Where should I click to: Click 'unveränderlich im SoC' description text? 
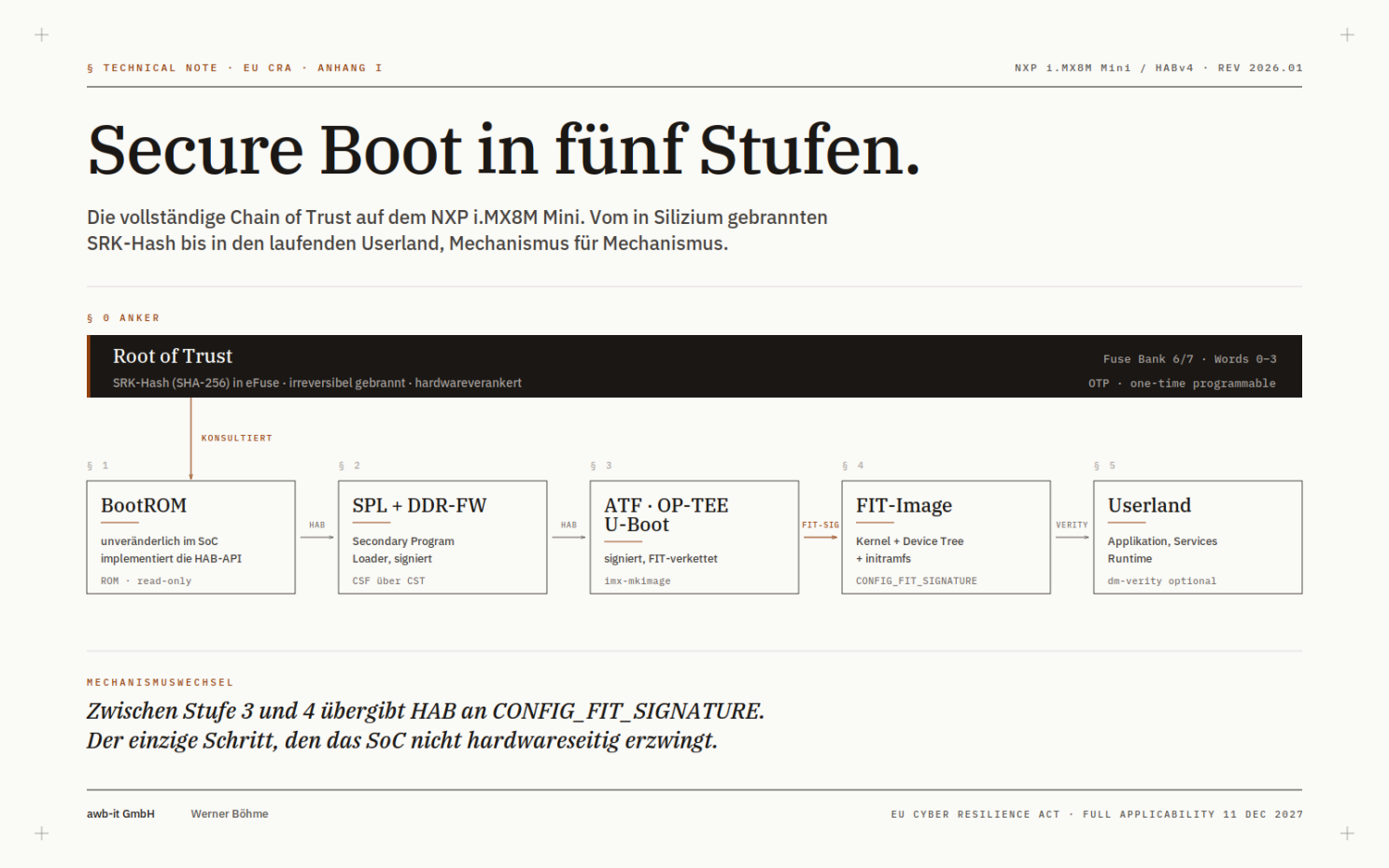point(160,541)
